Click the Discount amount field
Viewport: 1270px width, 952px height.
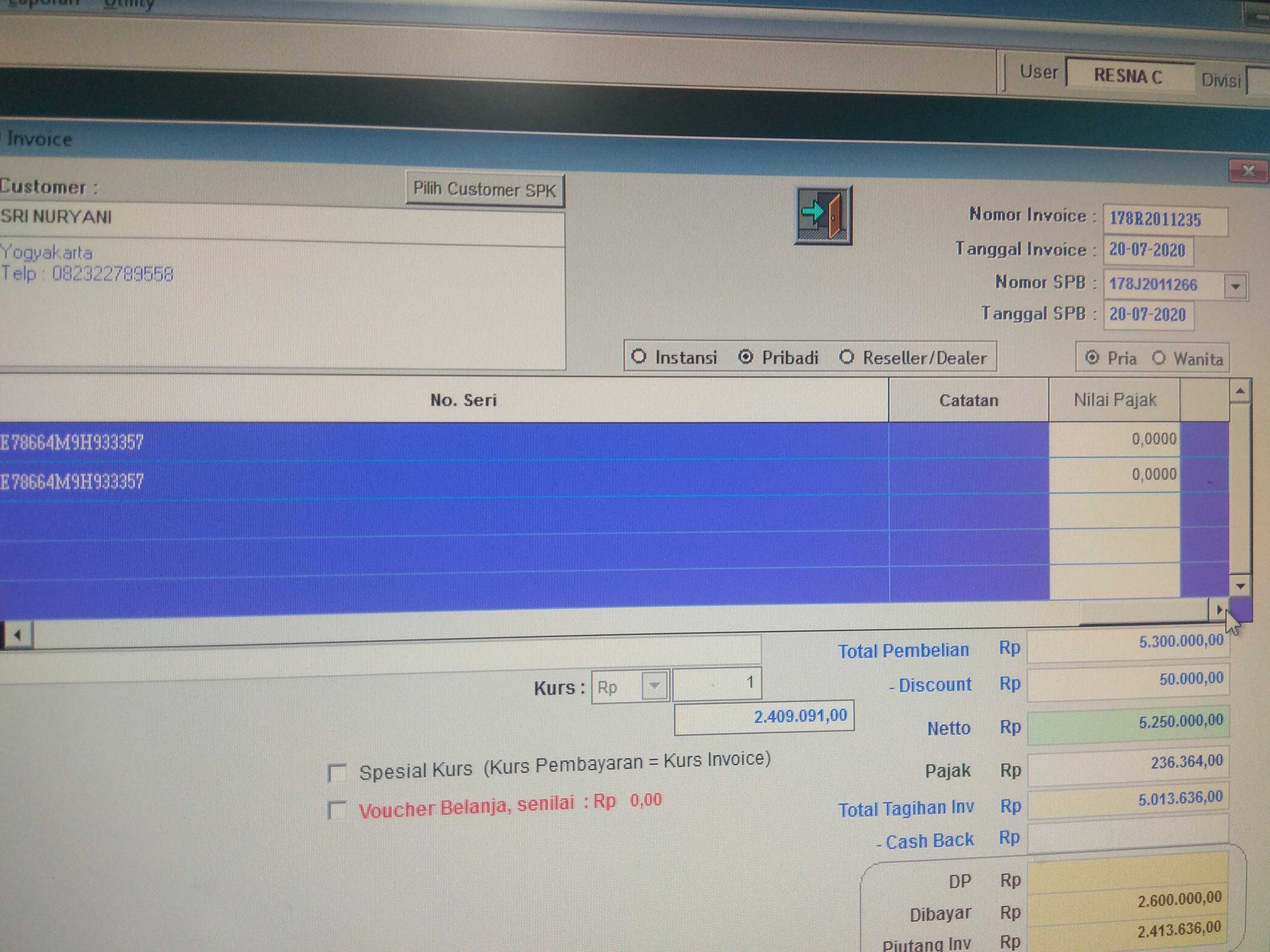click(1127, 682)
